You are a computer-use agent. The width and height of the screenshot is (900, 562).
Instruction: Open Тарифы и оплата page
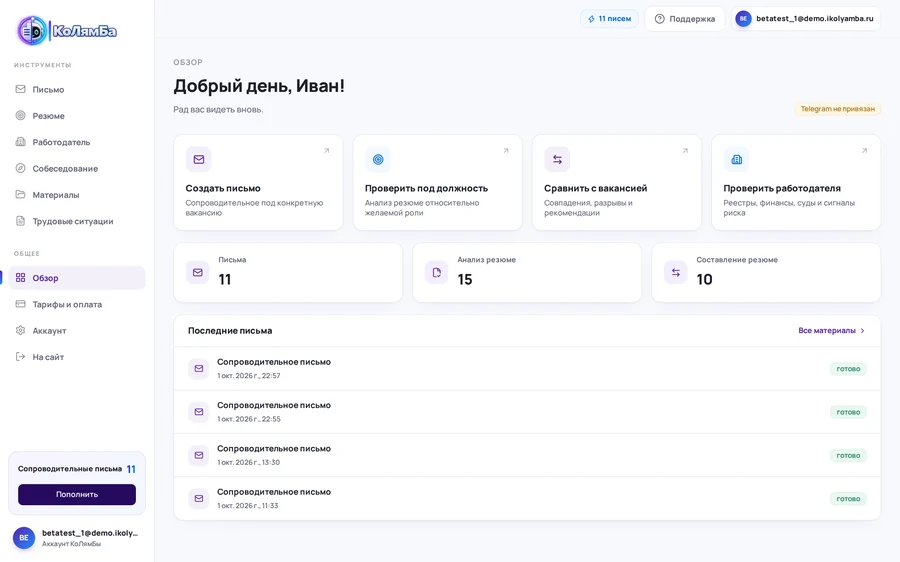(x=77, y=304)
